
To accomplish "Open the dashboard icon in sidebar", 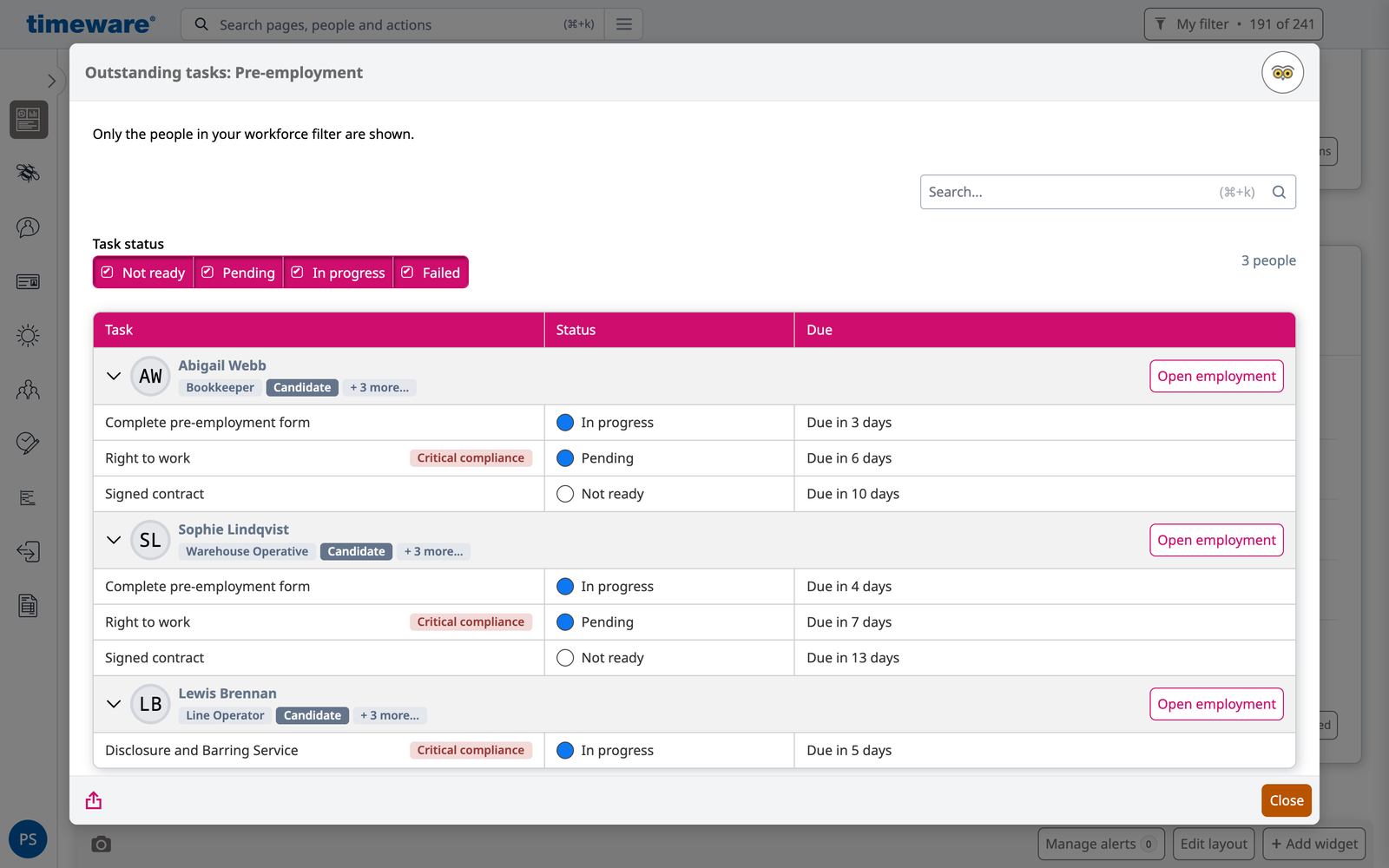I will point(29,119).
